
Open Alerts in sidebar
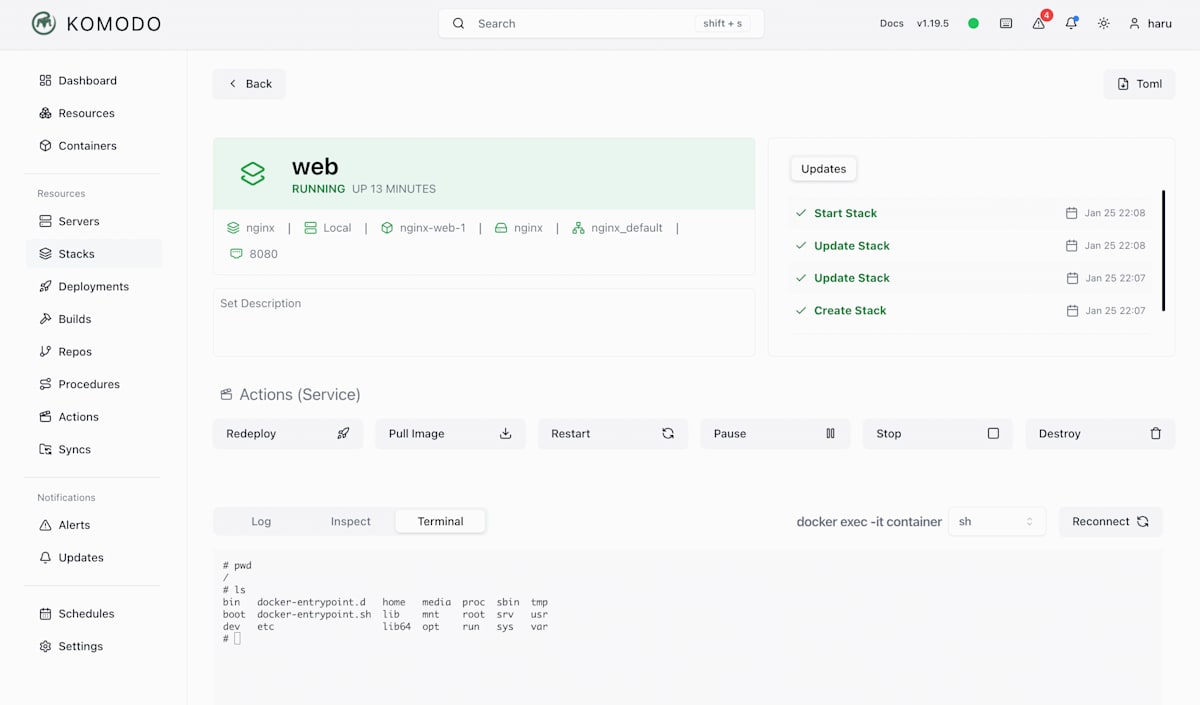[94, 525]
